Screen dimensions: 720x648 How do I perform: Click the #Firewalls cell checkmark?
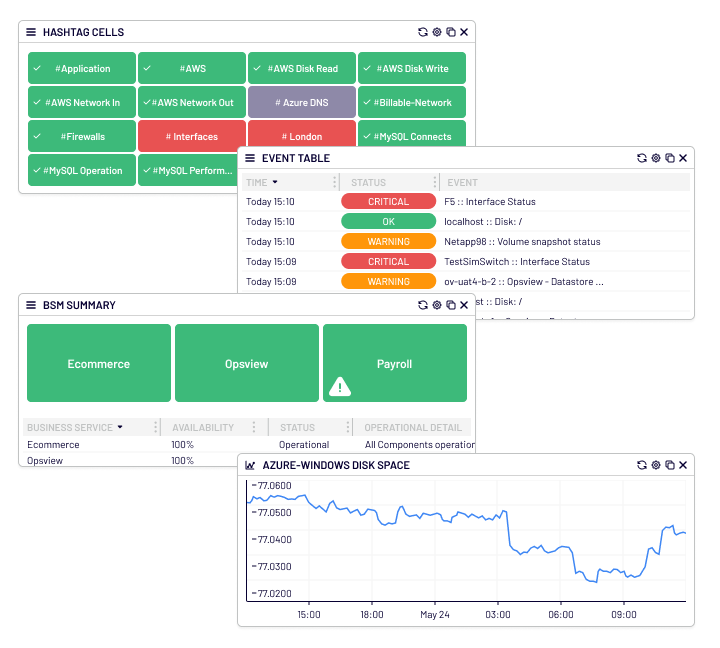(37, 136)
